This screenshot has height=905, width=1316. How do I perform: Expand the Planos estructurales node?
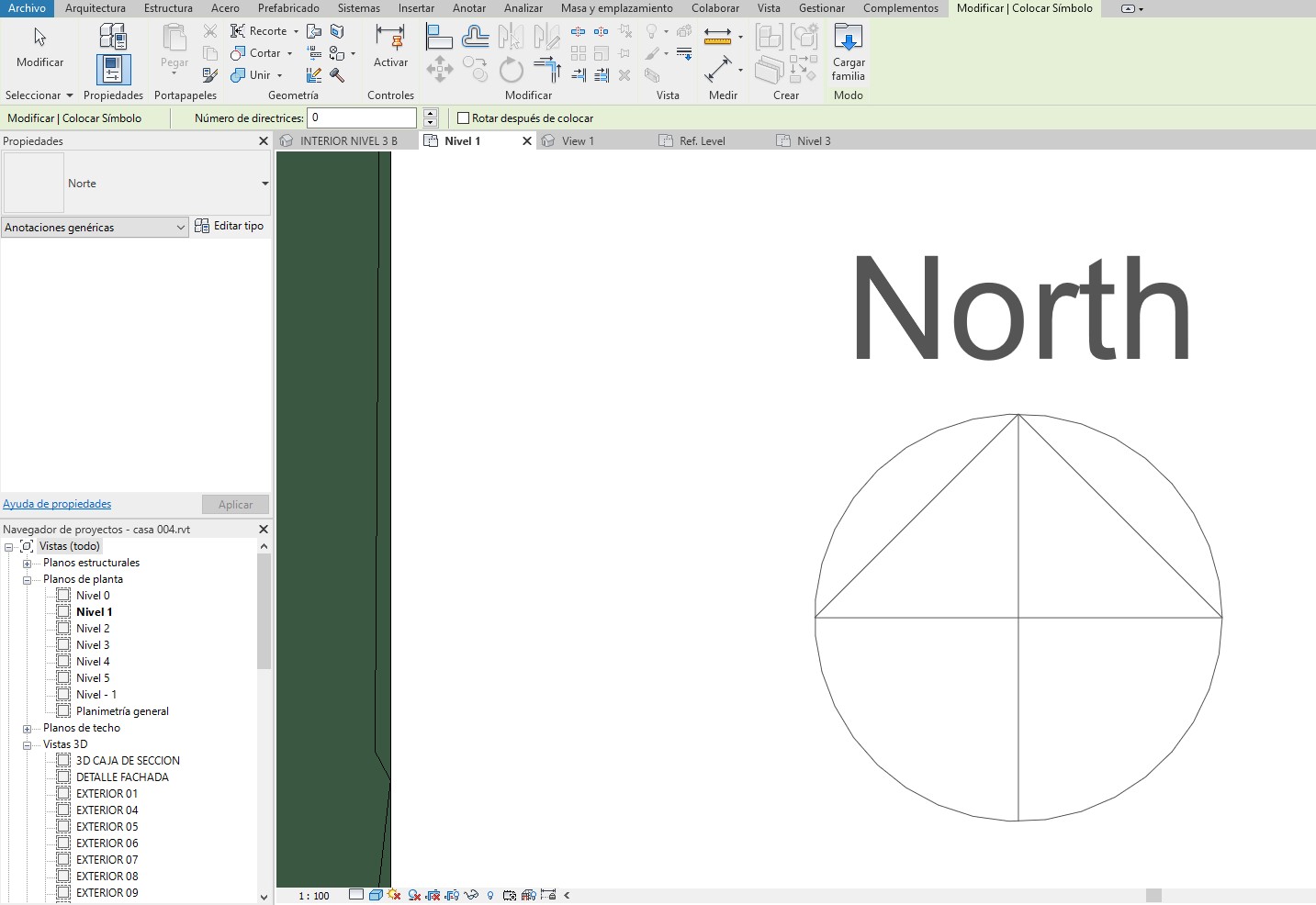pos(28,564)
